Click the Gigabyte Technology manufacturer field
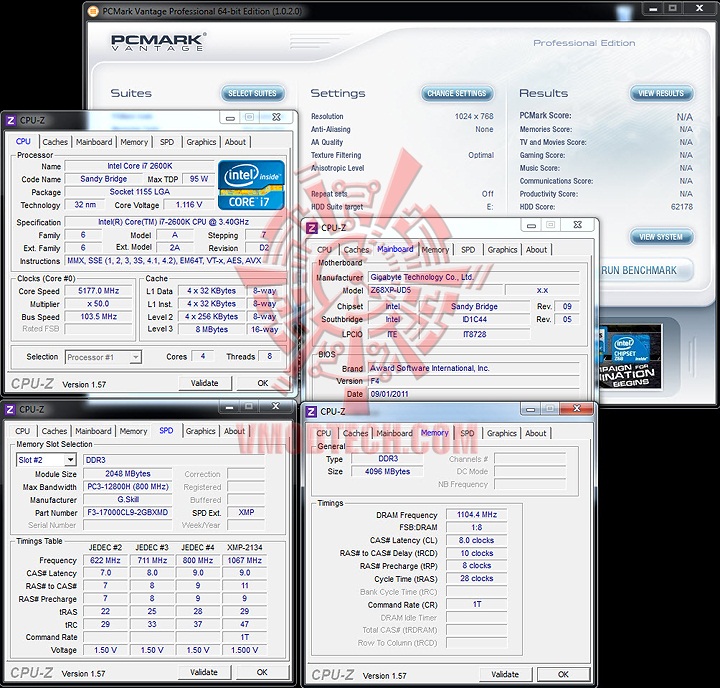The width and height of the screenshot is (720, 688). (473, 277)
